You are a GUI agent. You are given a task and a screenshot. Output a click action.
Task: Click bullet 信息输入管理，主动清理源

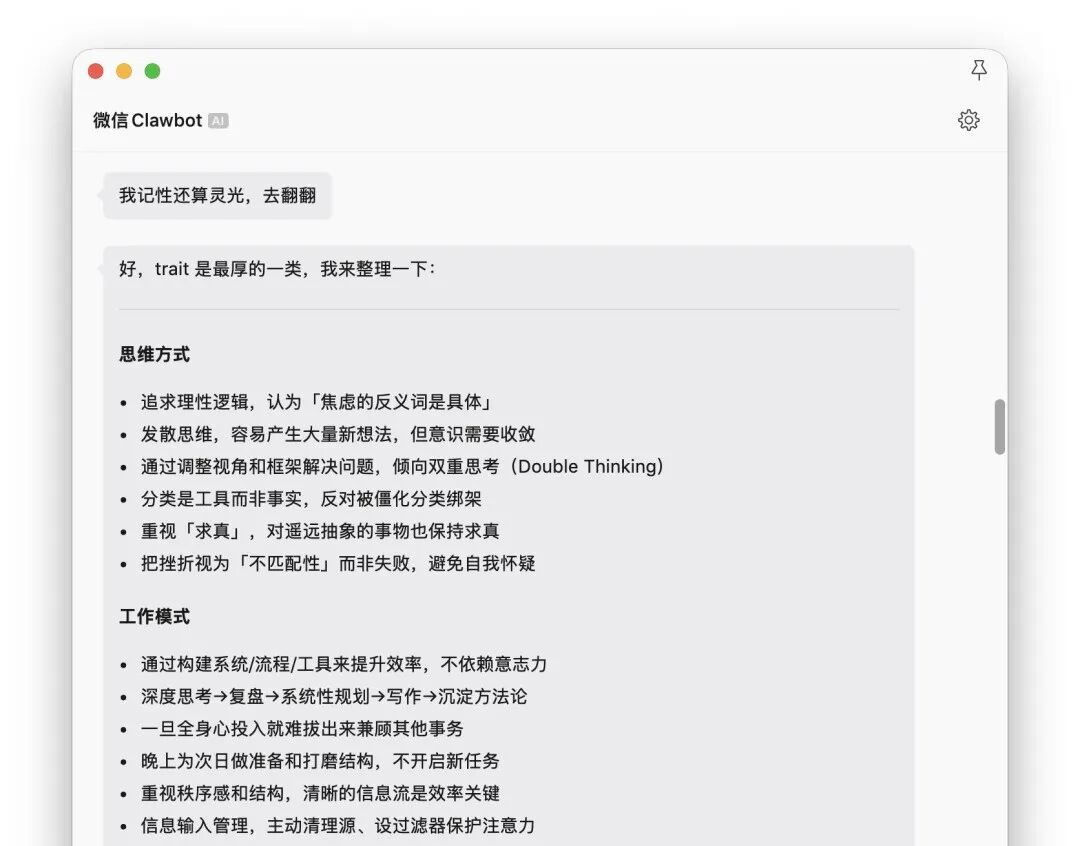(x=338, y=826)
